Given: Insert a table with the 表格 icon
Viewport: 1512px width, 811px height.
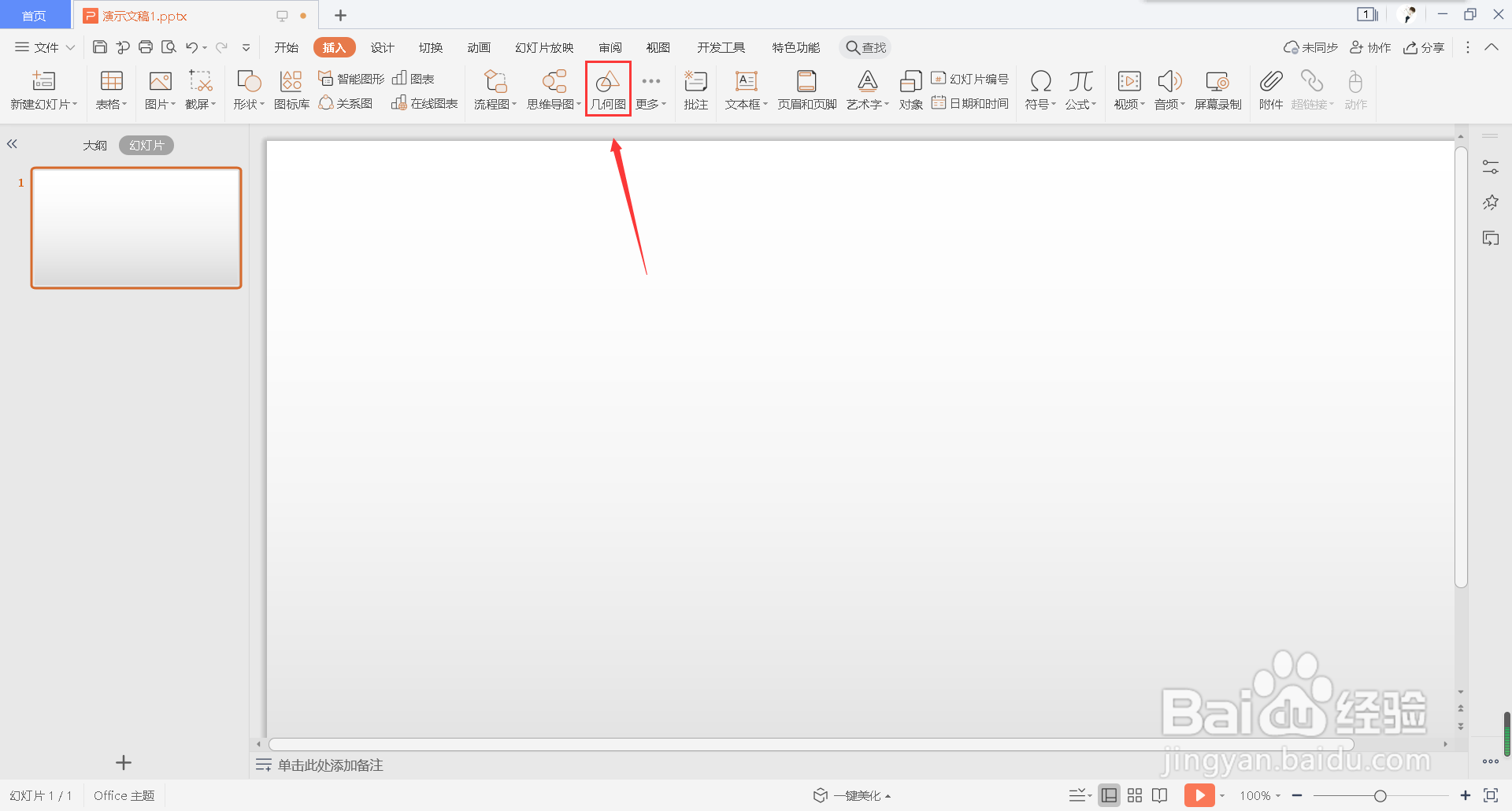Looking at the screenshot, I should click(111, 81).
